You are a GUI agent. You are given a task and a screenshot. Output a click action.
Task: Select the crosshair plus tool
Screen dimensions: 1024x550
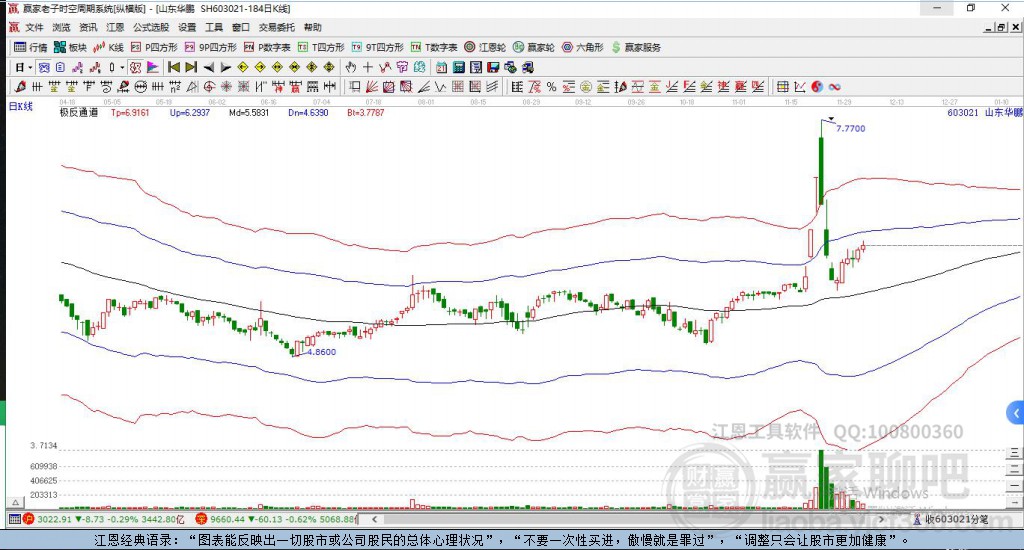368,67
